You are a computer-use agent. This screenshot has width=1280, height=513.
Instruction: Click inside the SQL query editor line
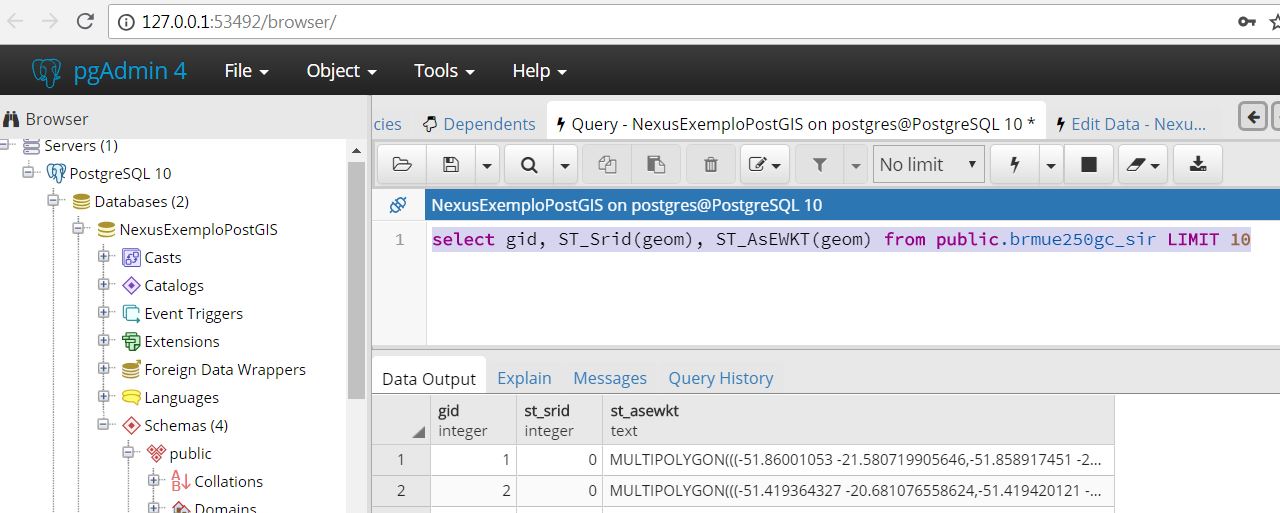[841, 240]
